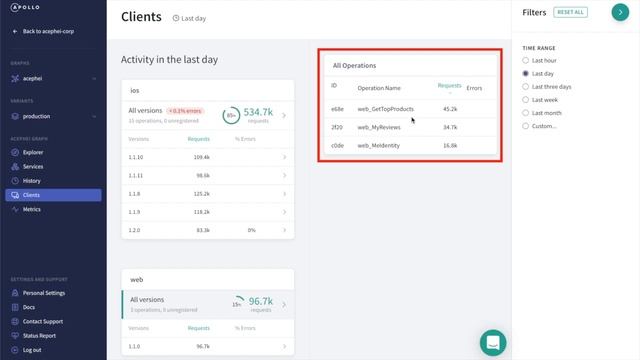
Task: Sort All Operations by Requests
Action: pyautogui.click(x=449, y=86)
